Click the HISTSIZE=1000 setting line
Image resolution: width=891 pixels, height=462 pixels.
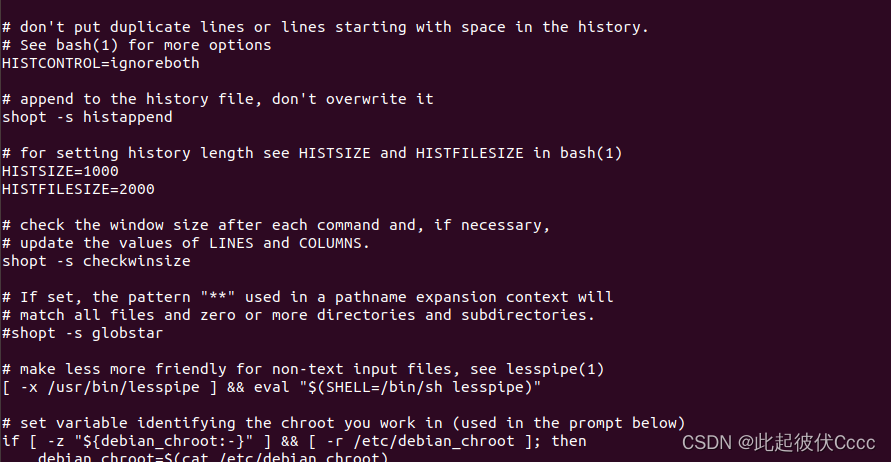[x=60, y=171]
